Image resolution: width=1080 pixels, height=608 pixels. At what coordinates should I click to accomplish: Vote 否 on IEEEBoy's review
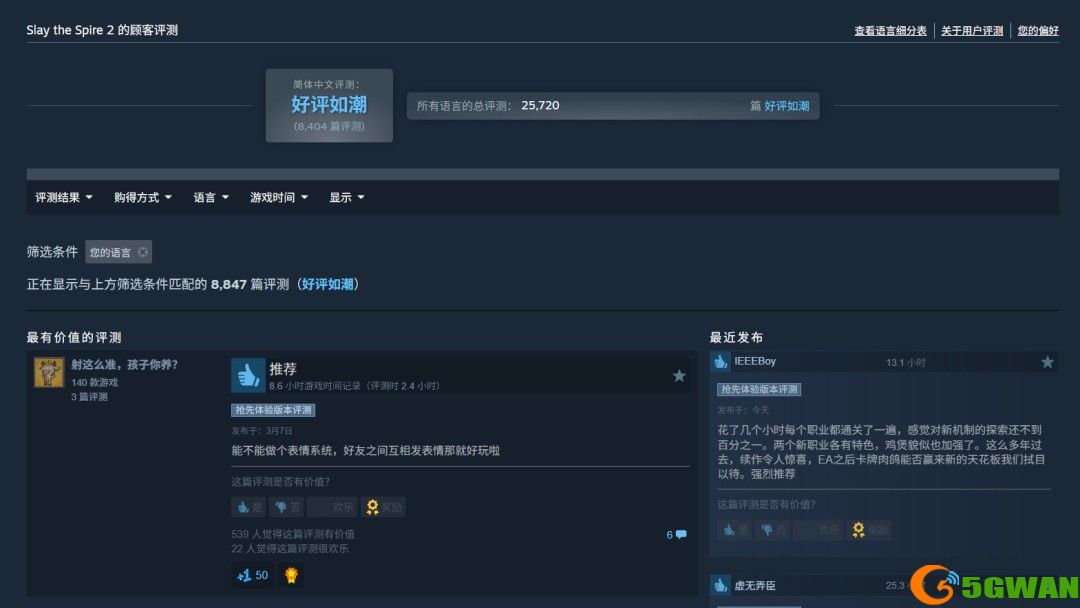773,530
